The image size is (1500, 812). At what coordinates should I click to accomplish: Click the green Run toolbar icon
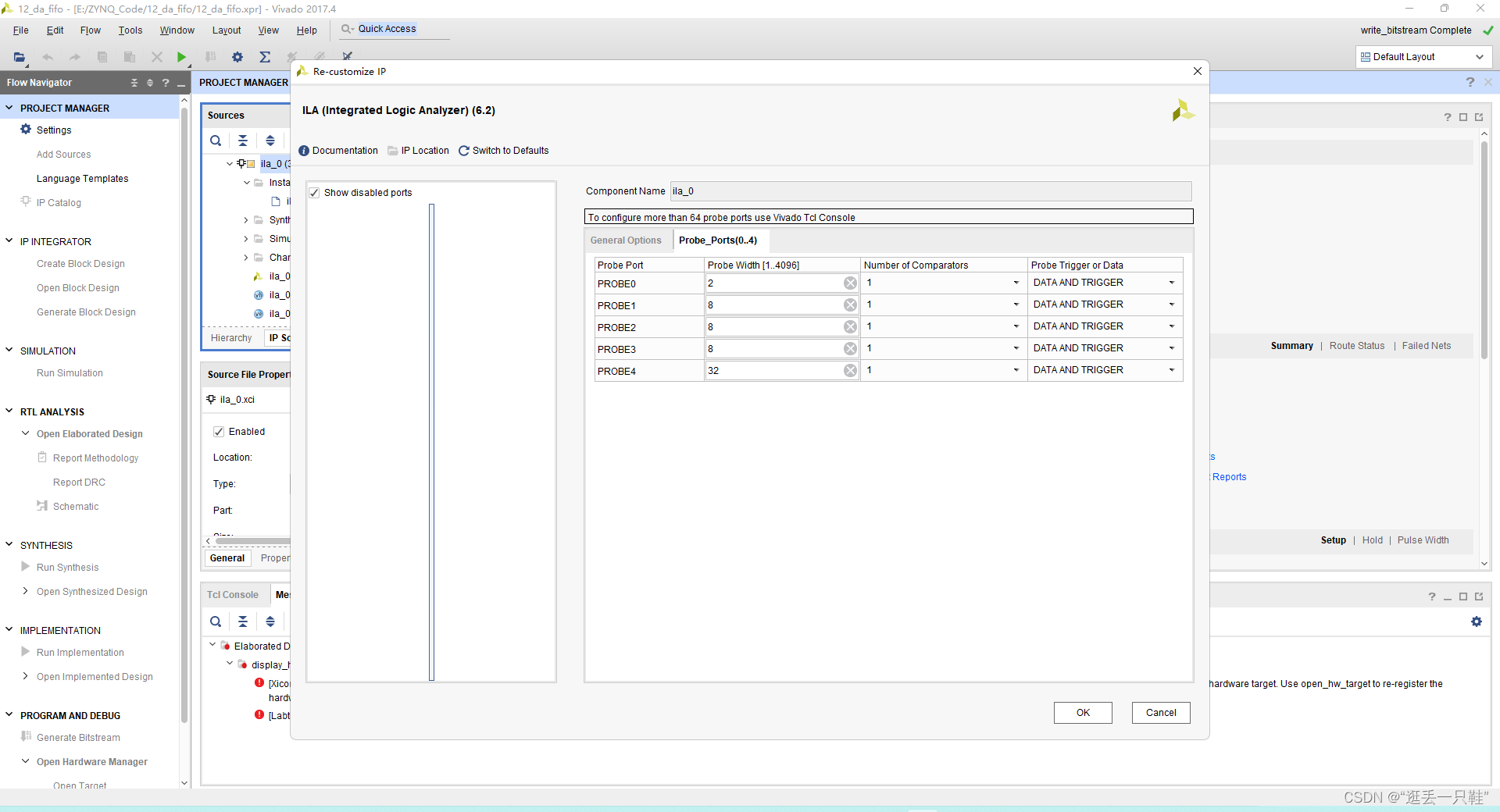(x=181, y=57)
